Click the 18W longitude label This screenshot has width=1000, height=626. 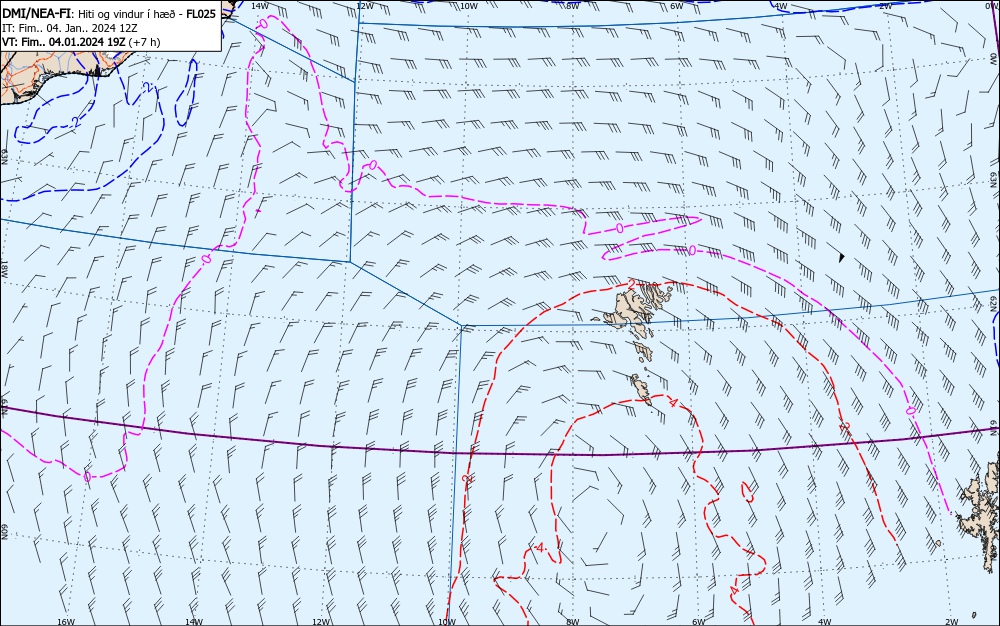click(4, 268)
